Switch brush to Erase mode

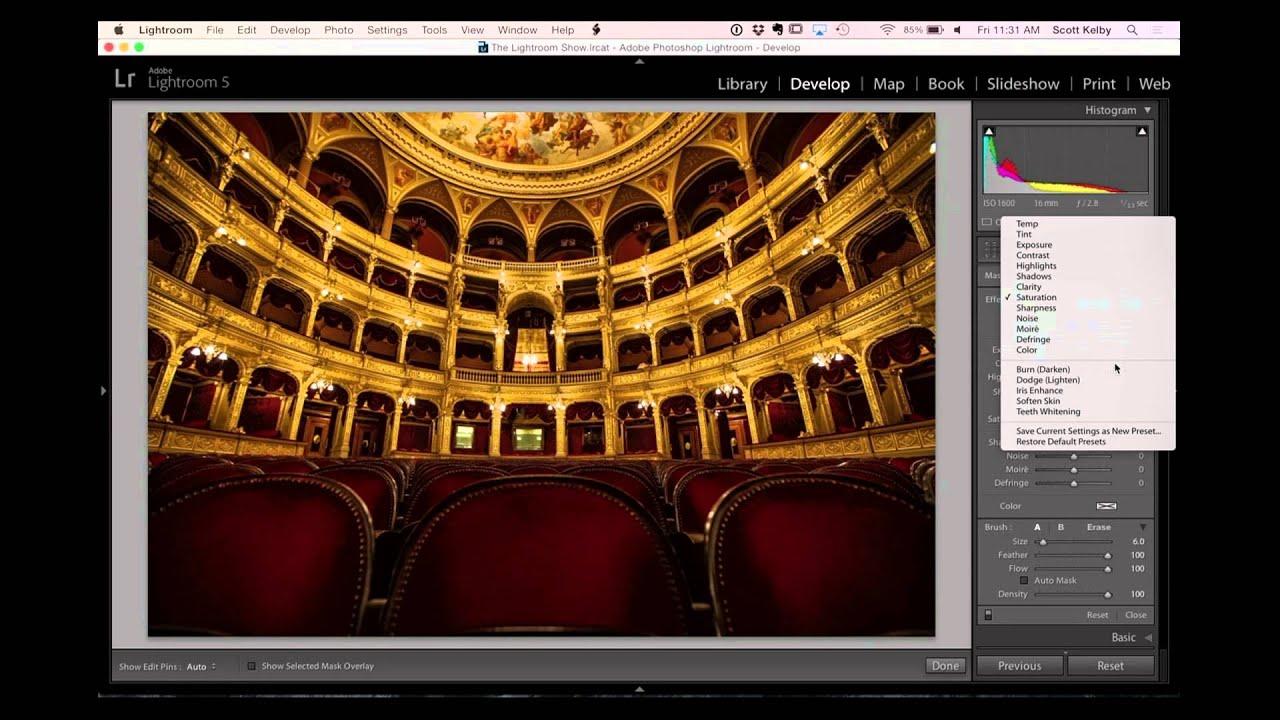[1099, 527]
